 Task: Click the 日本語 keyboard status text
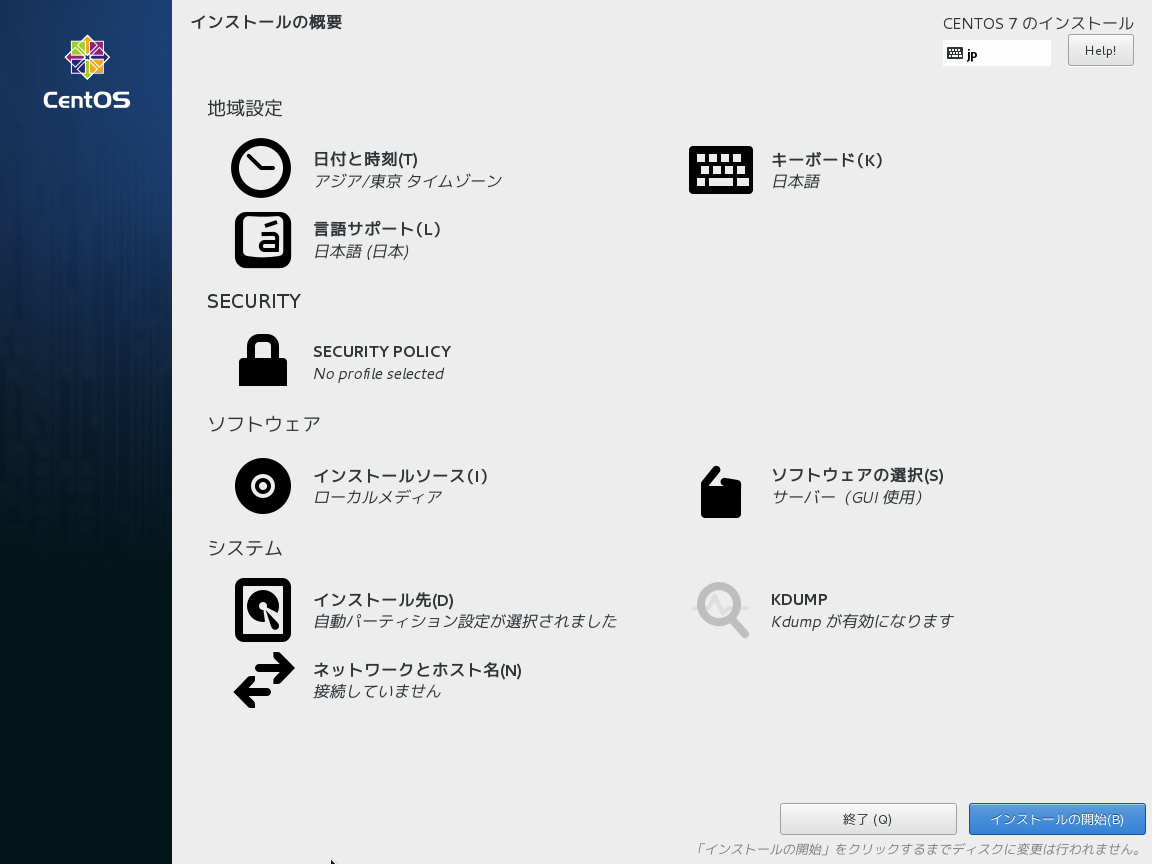[x=795, y=181]
